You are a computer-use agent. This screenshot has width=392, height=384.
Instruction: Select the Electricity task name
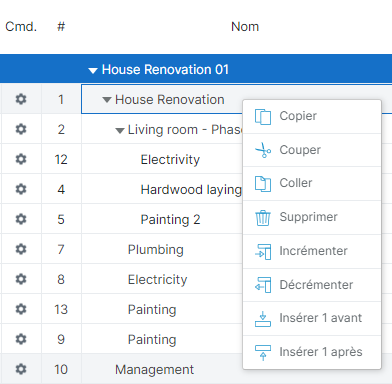157,279
